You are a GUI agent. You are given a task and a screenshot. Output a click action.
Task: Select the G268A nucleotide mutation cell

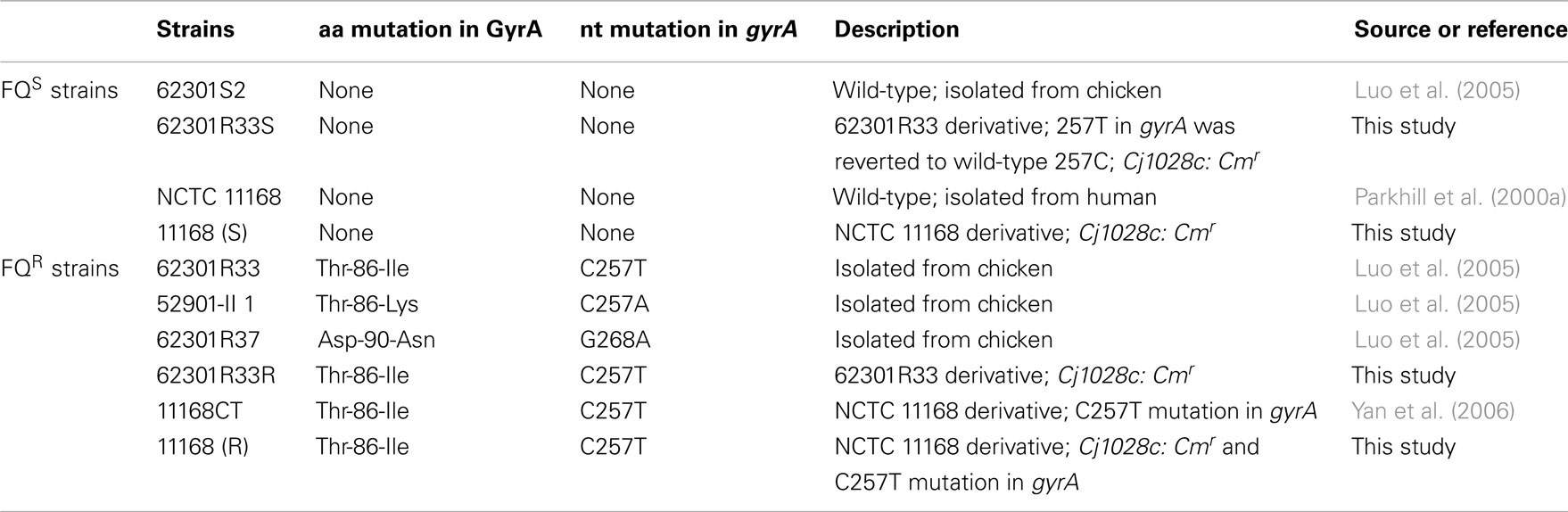point(614,340)
